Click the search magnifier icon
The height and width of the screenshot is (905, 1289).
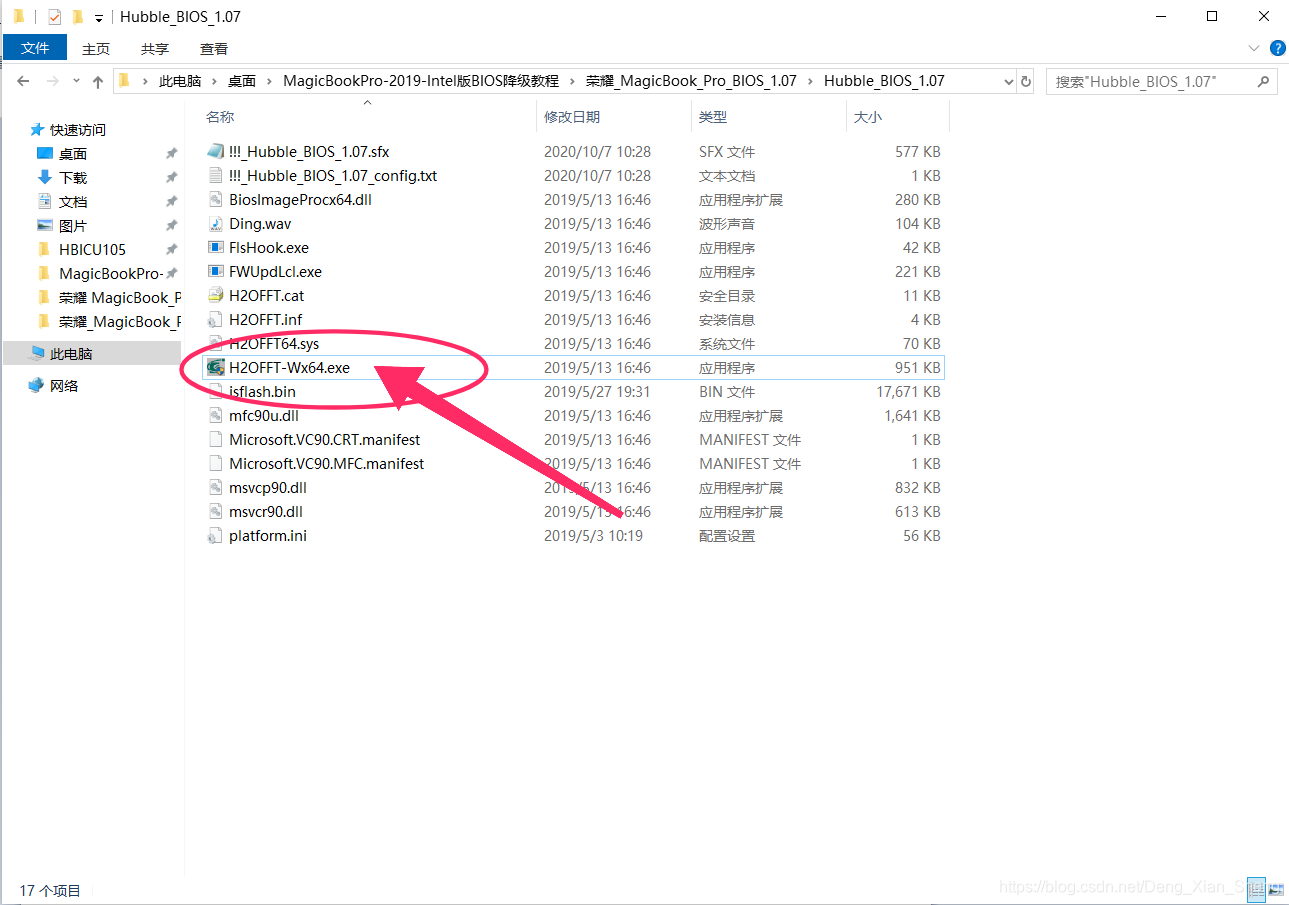tap(1264, 81)
